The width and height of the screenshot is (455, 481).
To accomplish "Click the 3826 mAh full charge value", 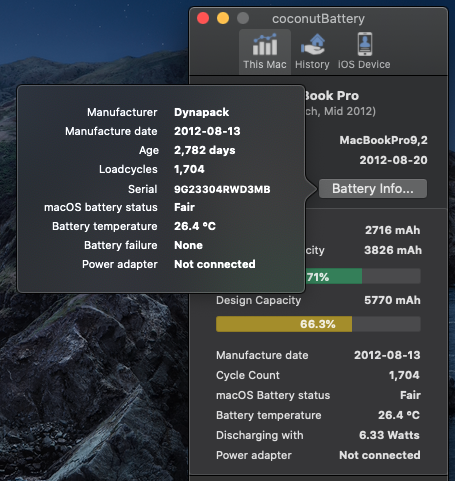I will [x=393, y=250].
